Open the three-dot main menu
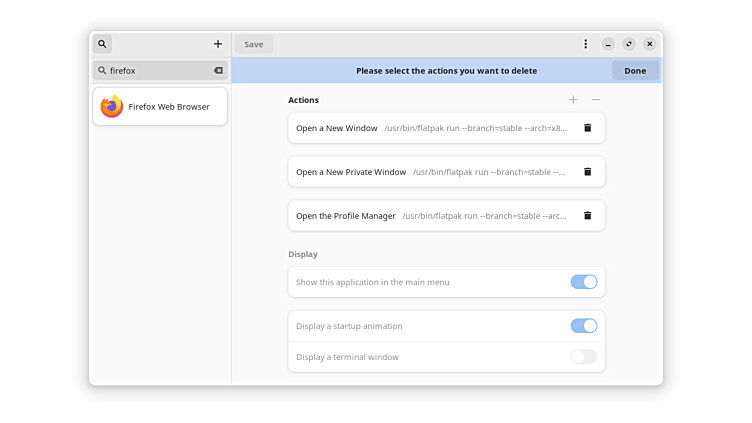 (586, 44)
